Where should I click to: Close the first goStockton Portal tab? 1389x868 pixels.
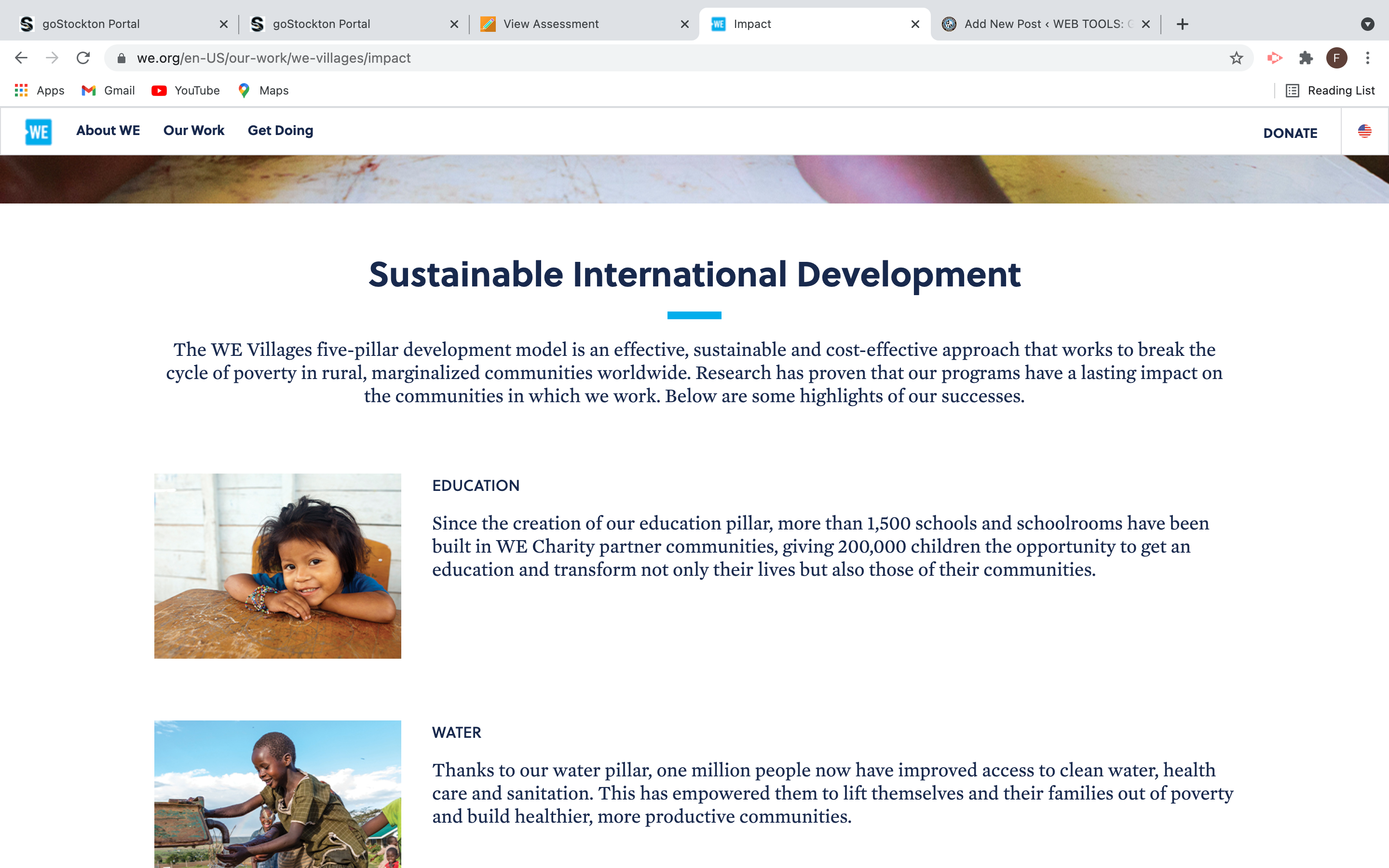click(224, 24)
